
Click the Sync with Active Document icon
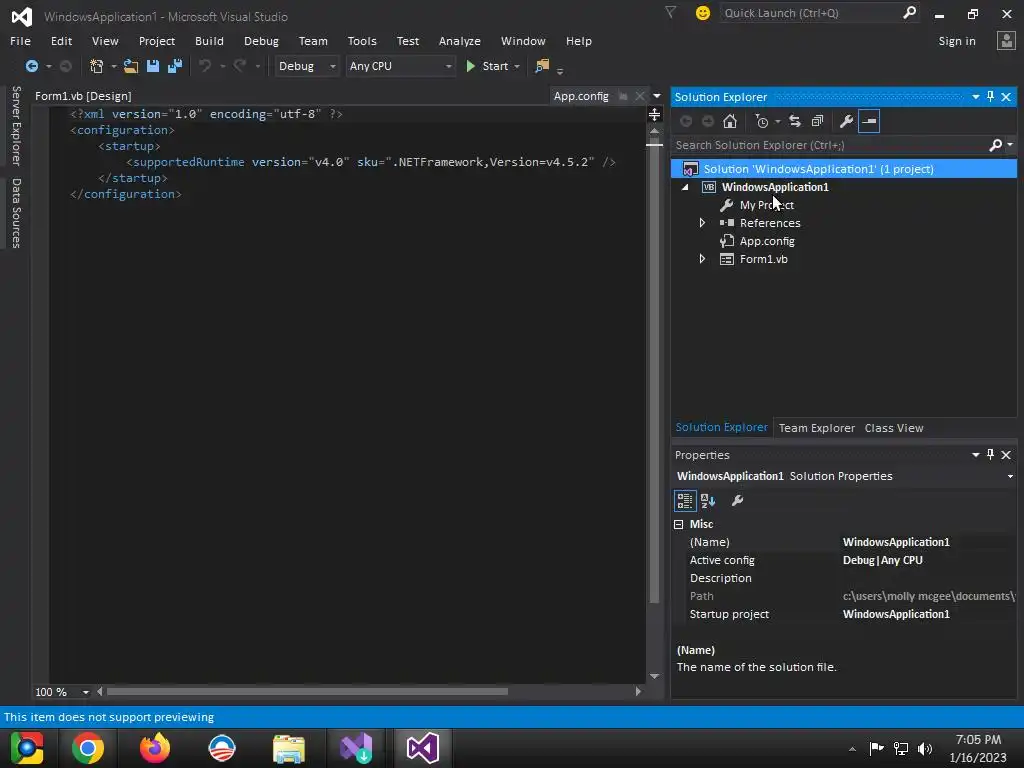click(x=795, y=121)
